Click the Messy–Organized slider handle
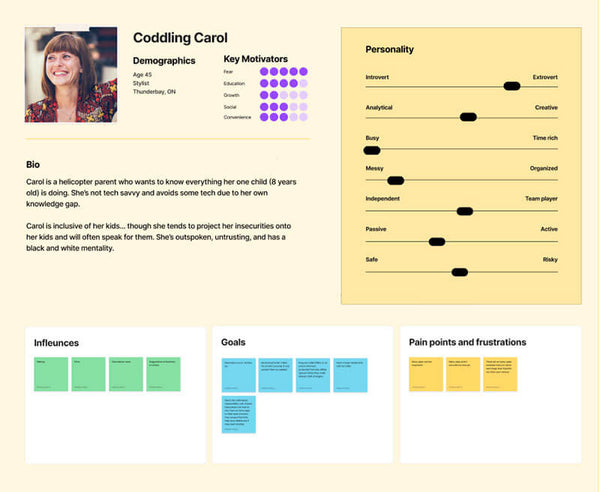Screen dimensions: 600x492 pos(395,181)
